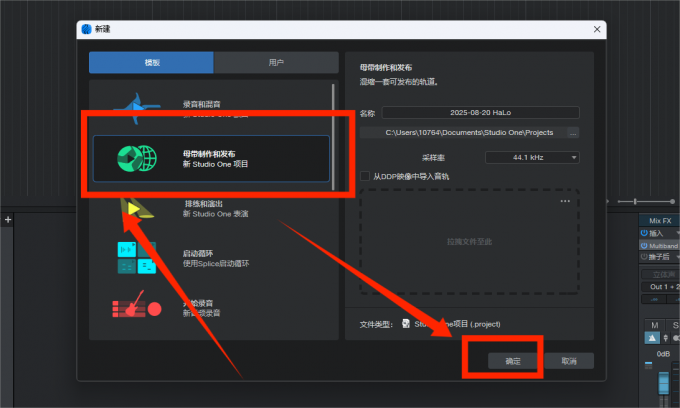680x408 pixels.
Task: Click the up-down arrow icon beside metronome
Action: tap(666, 338)
